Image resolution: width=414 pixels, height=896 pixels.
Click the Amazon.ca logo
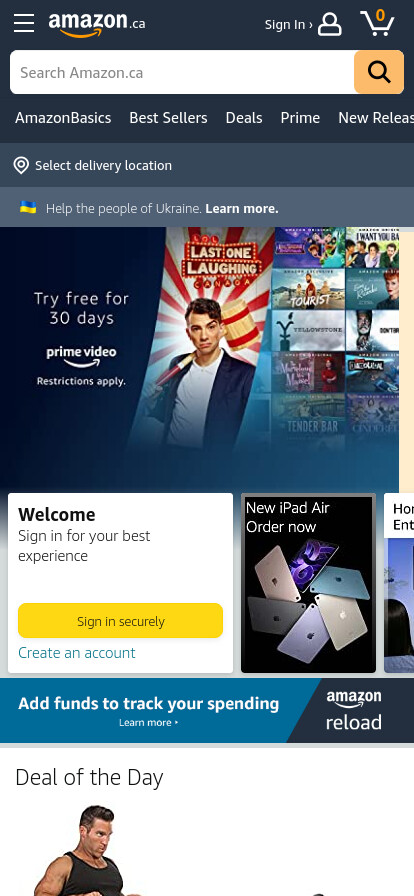tap(97, 24)
